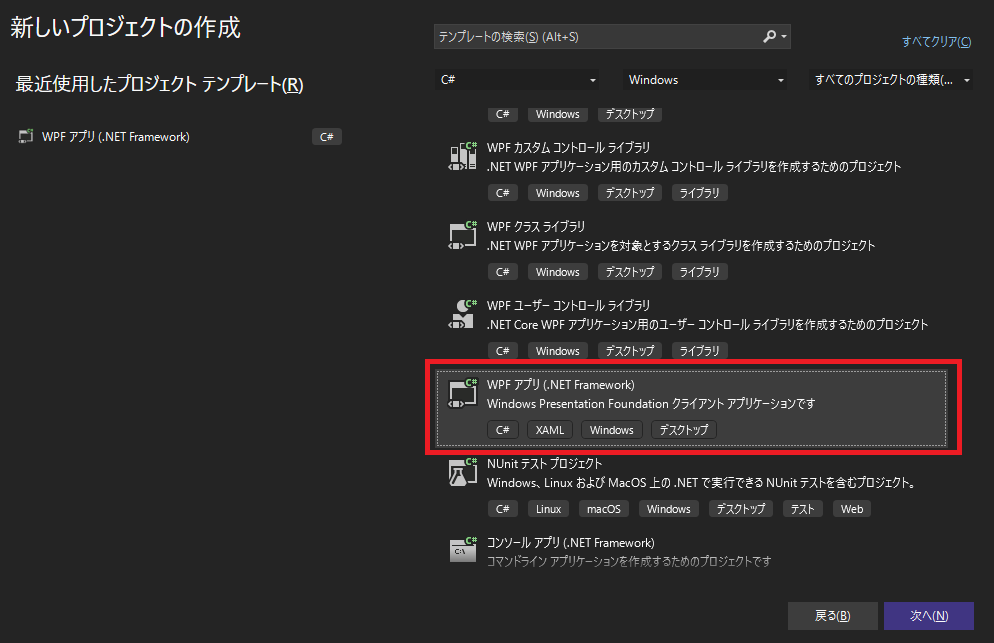
Task: Click the 最近使用したプロジェクト テンプレート heading
Action: click(159, 84)
